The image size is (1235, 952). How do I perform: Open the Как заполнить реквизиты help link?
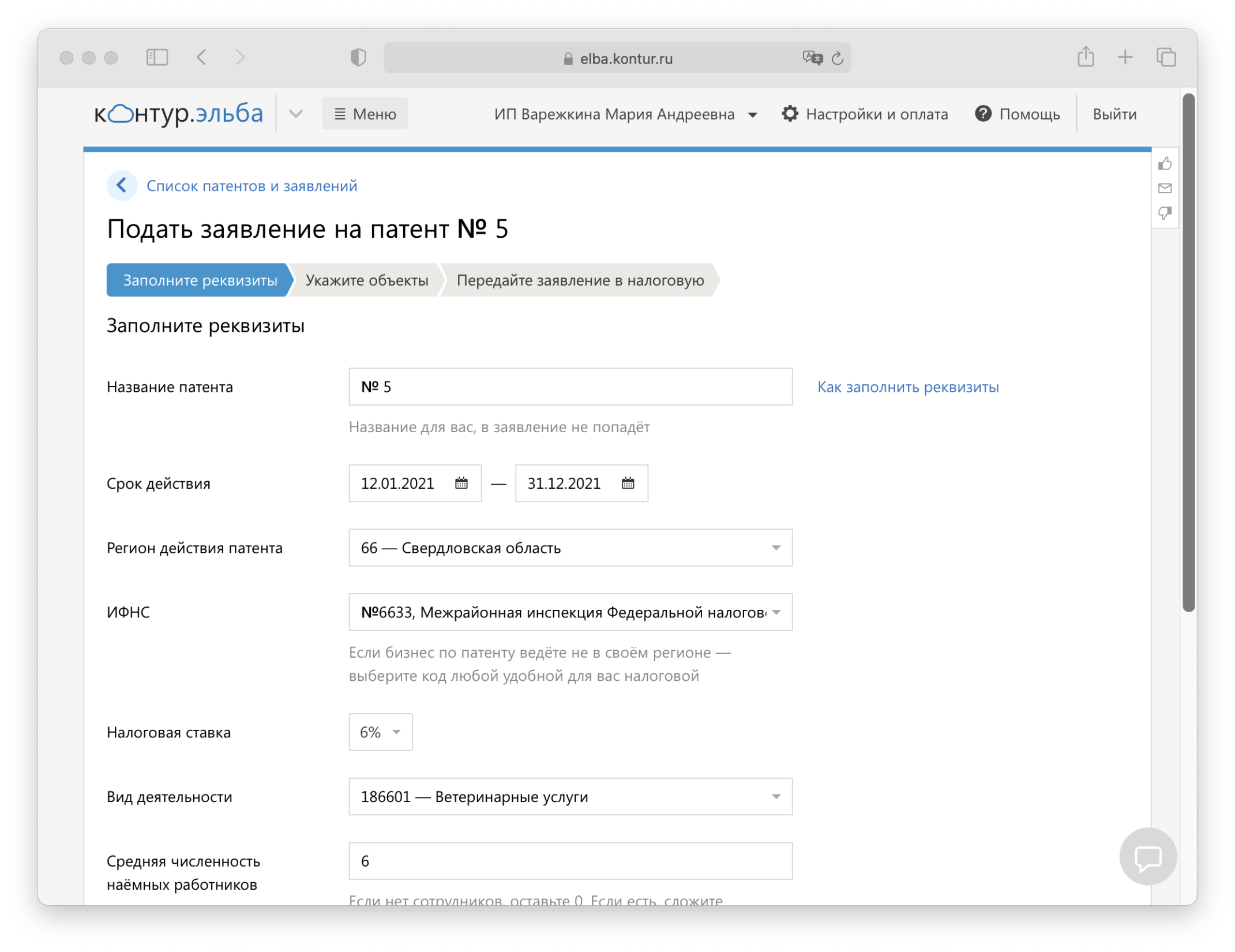click(x=908, y=387)
